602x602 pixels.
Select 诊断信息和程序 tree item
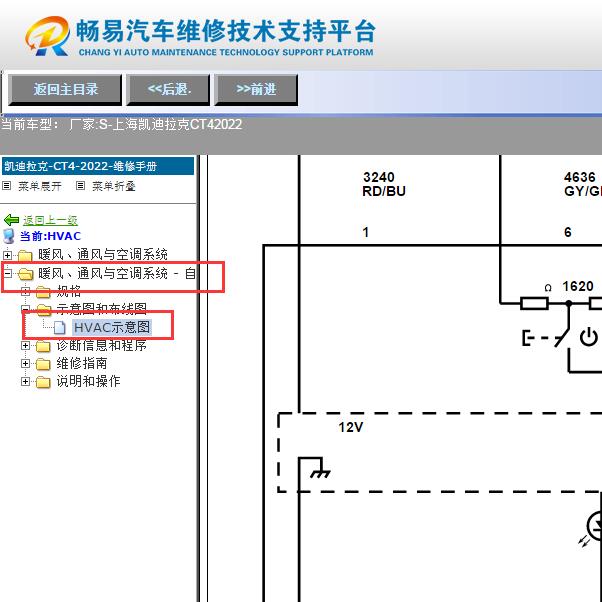click(102, 346)
